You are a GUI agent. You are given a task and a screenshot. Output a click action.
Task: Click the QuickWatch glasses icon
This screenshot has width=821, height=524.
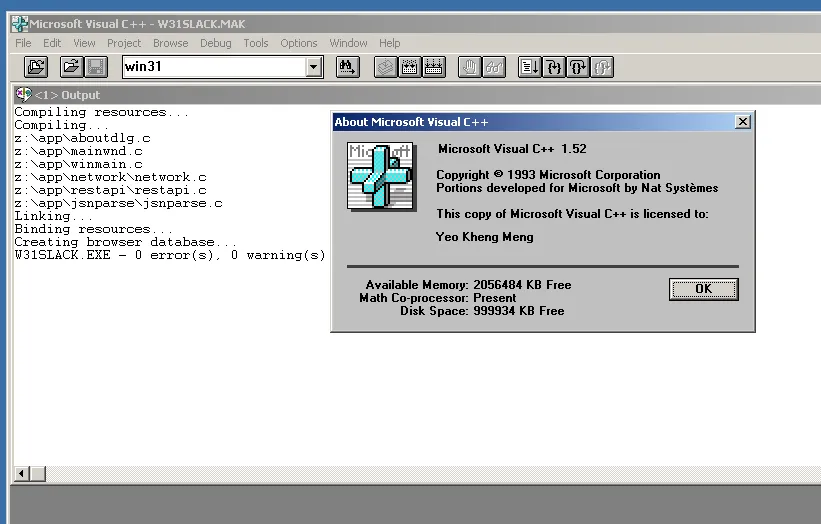coord(494,67)
